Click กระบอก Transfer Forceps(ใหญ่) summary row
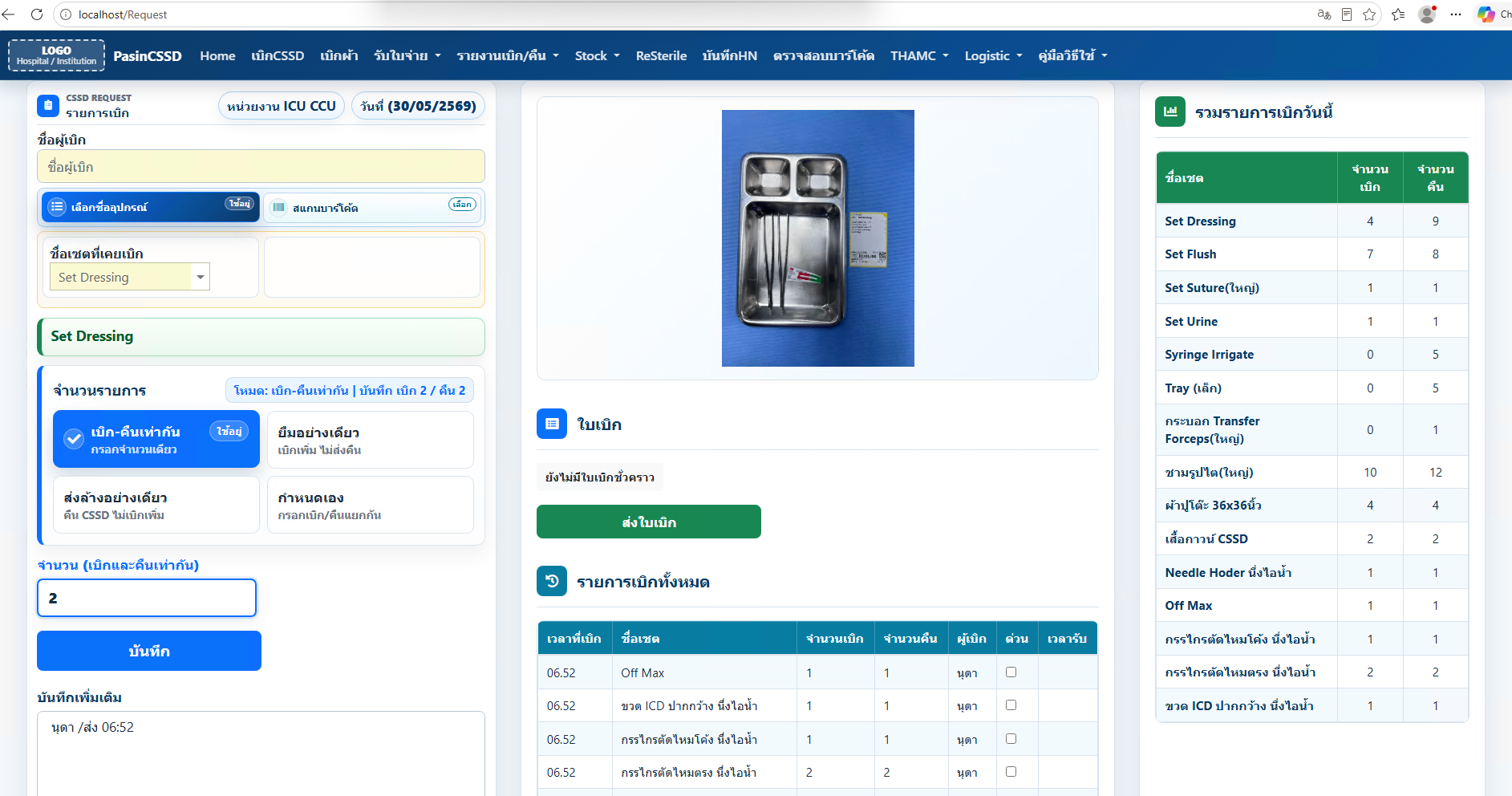The image size is (1512, 796). point(1312,429)
